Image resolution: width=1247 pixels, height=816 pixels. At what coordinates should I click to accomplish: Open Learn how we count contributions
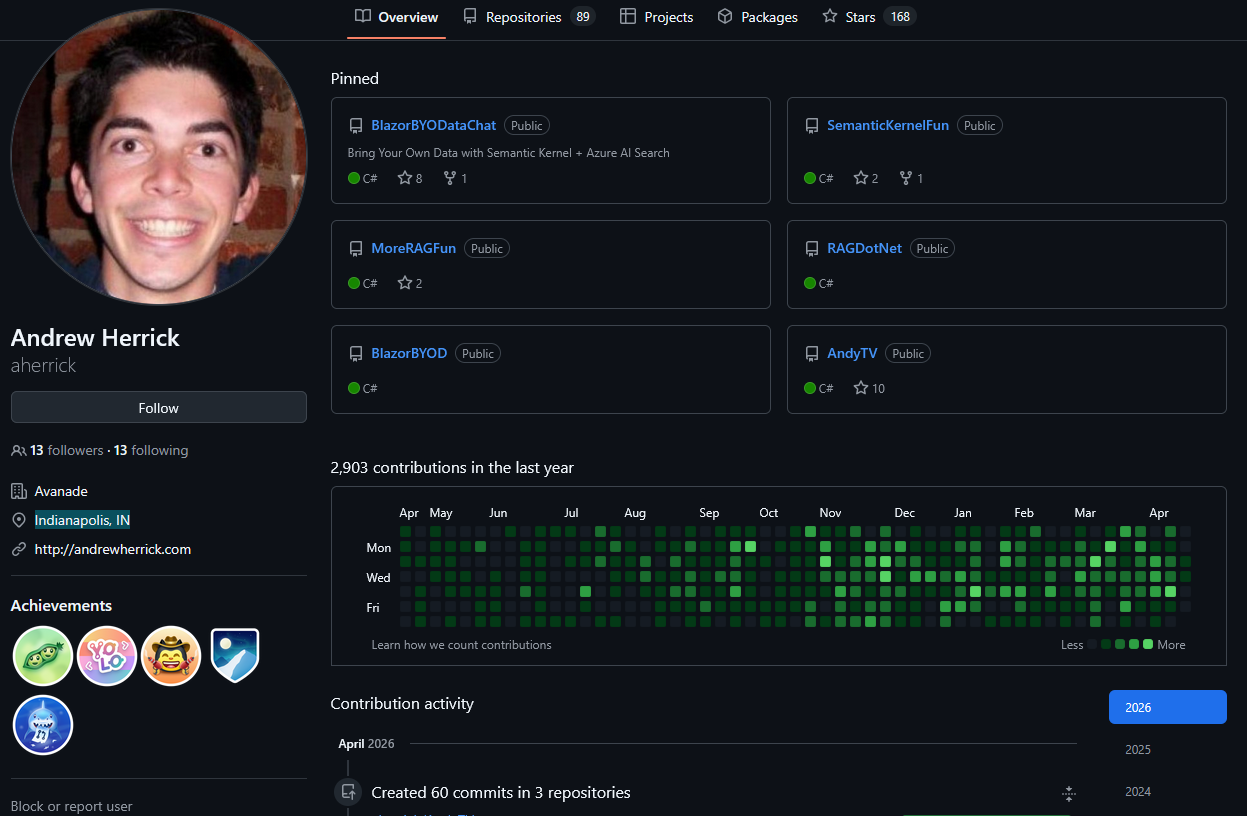(461, 645)
